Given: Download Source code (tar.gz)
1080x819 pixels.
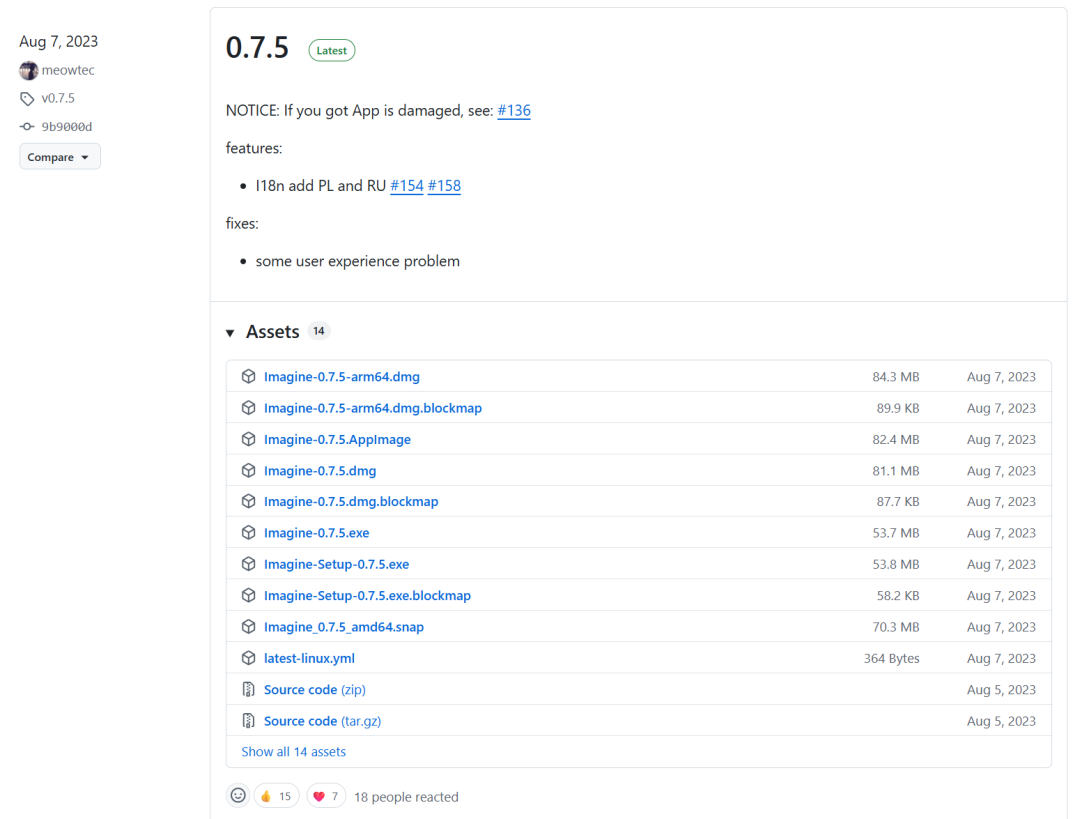Looking at the screenshot, I should click(322, 721).
